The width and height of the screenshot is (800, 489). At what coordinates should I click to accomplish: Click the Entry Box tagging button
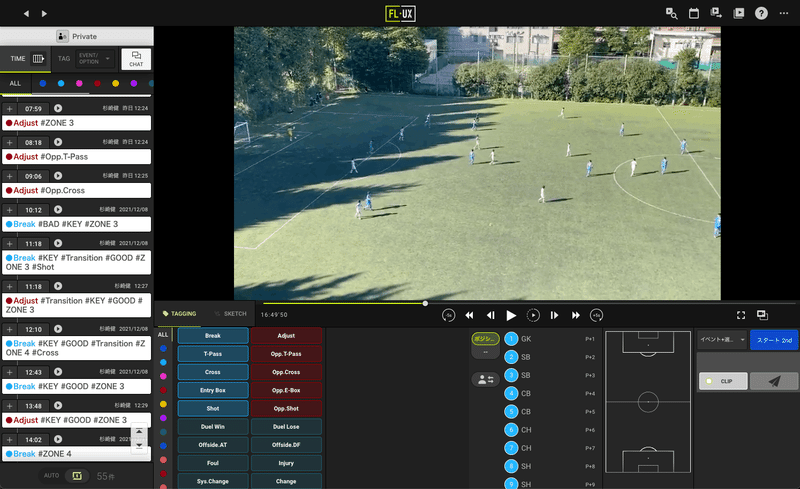coord(213,390)
